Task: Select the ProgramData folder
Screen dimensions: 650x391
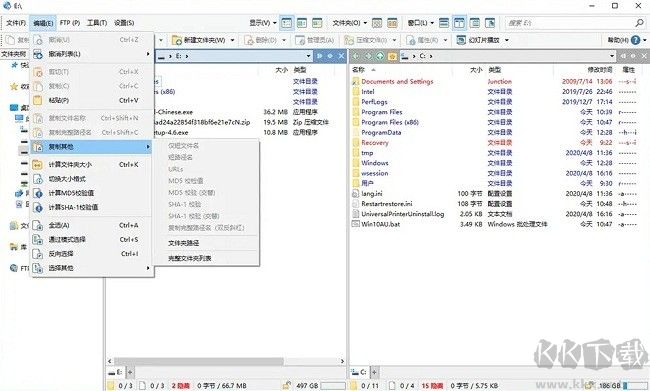Action: click(x=381, y=133)
